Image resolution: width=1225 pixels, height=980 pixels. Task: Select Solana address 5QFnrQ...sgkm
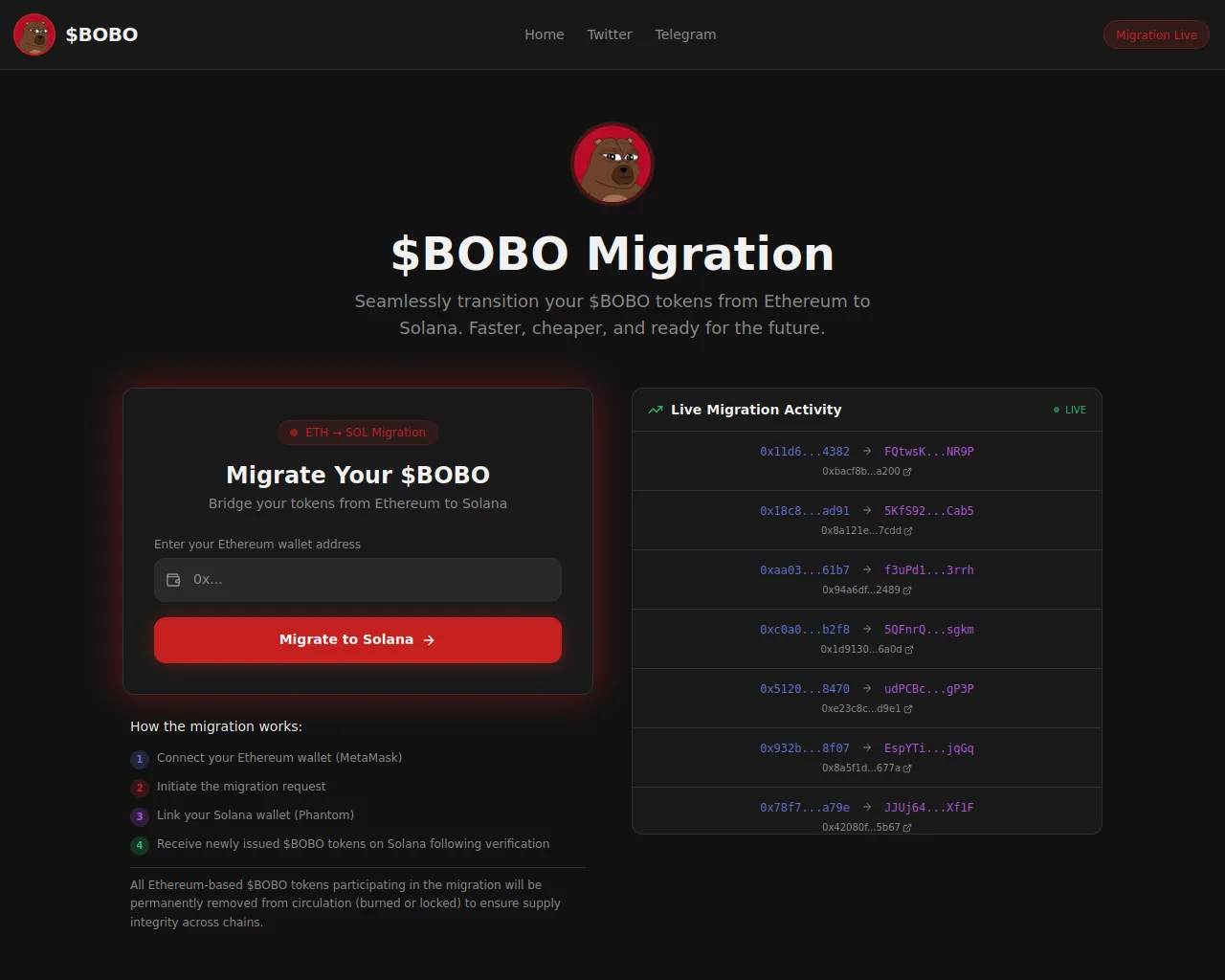pyautogui.click(x=929, y=630)
